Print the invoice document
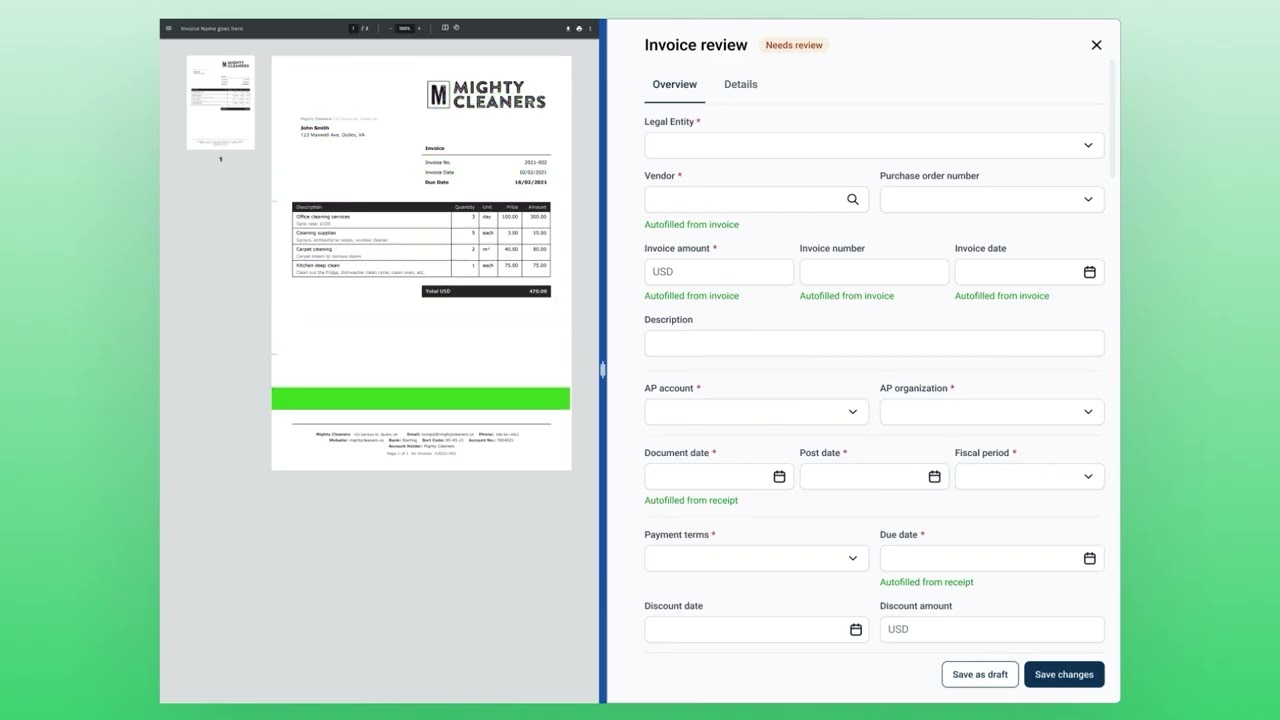Screen dimensions: 1280x720 (x=579, y=28)
